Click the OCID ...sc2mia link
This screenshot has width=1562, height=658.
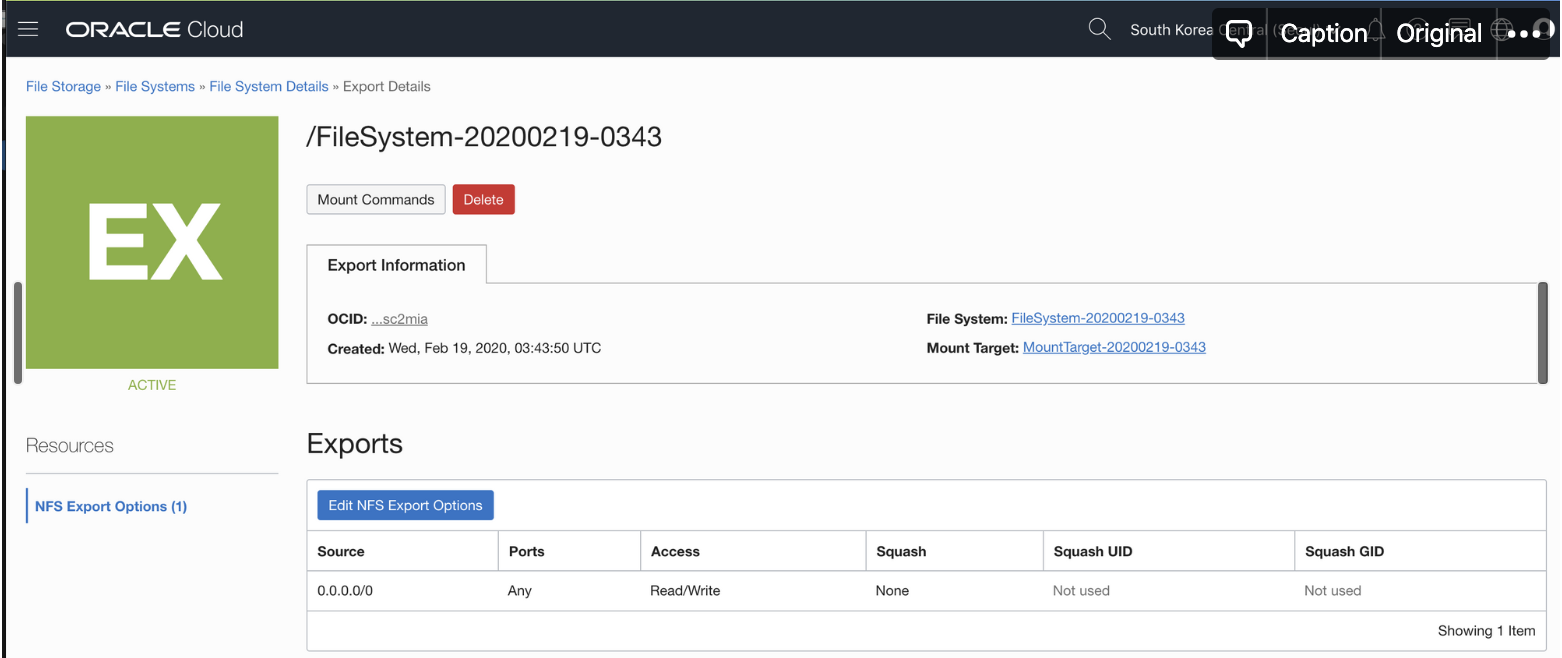(x=399, y=319)
